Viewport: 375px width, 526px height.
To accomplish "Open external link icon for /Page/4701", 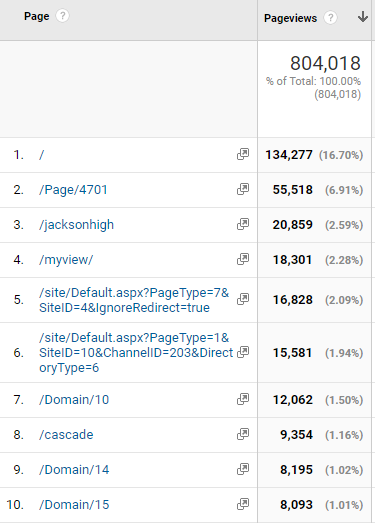I will pyautogui.click(x=243, y=189).
